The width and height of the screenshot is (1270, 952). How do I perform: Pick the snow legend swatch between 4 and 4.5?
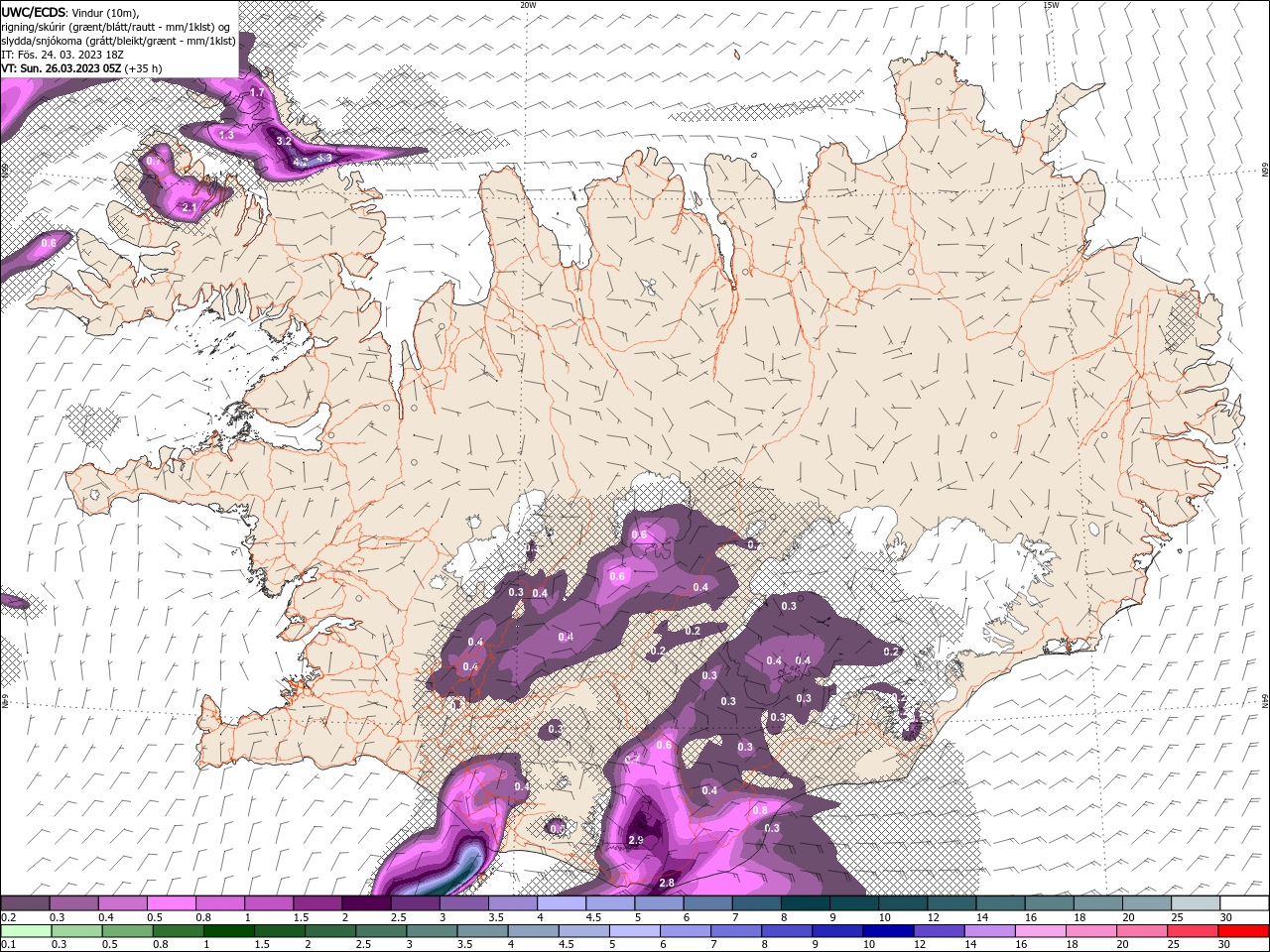pos(561,902)
